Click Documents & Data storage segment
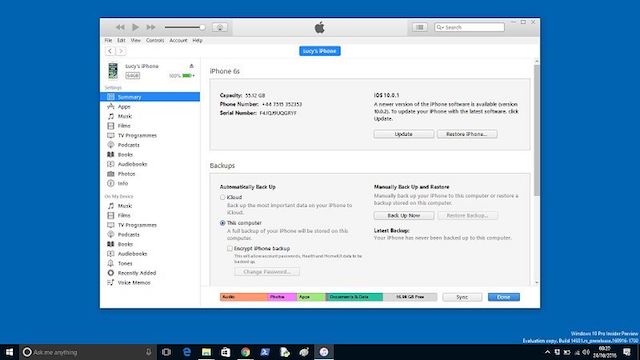The image size is (640, 360). pos(354,297)
